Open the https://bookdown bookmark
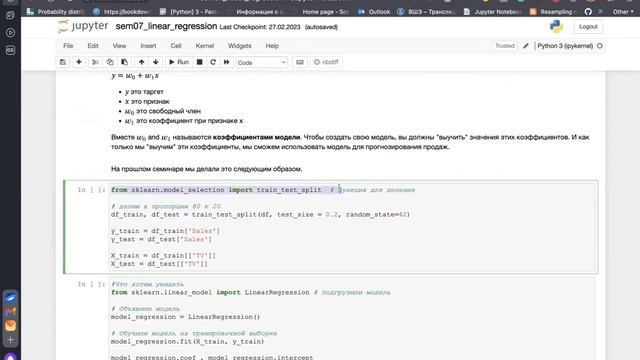The height and width of the screenshot is (360, 640). [x=122, y=12]
